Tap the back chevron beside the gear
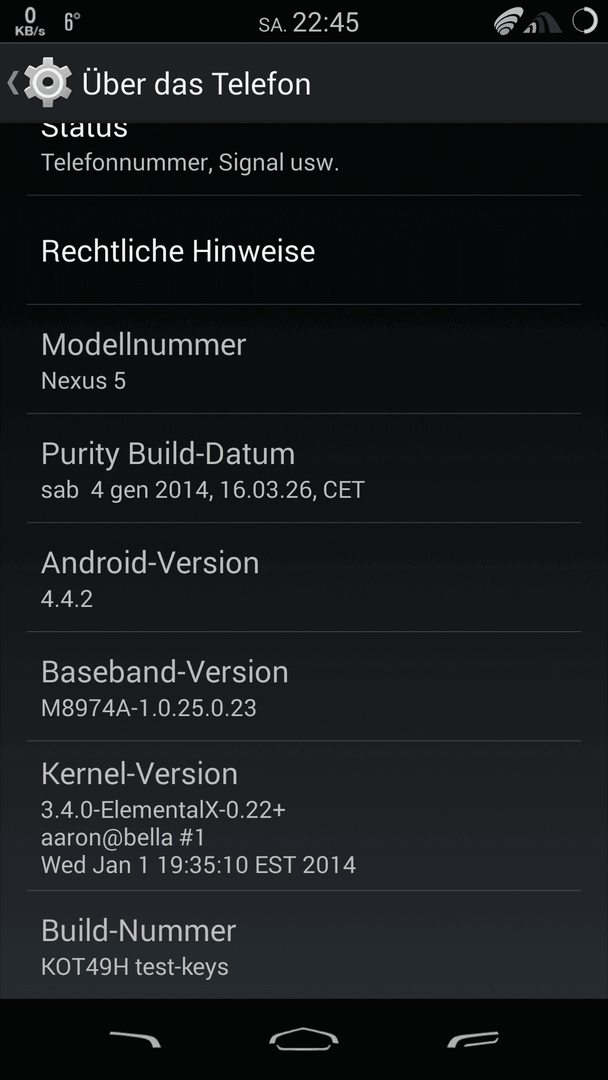This screenshot has height=1080, width=608. [x=12, y=83]
